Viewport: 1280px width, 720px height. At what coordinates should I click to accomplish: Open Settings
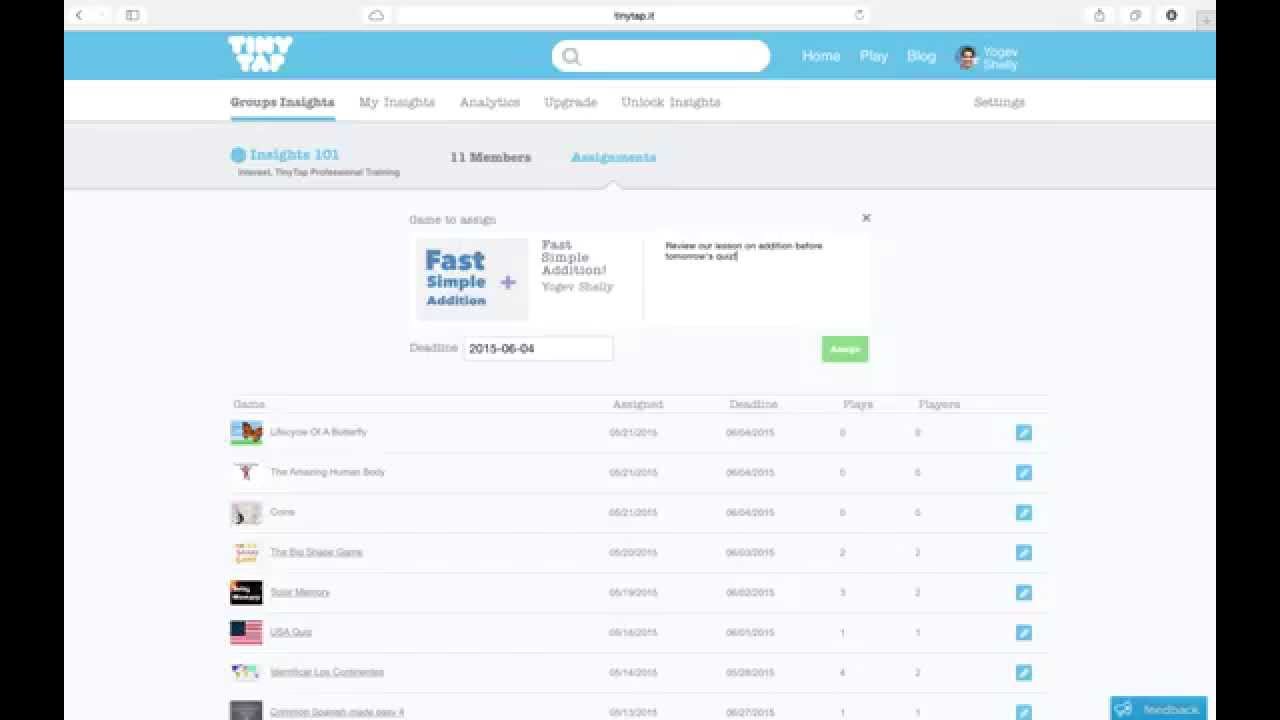pos(999,102)
